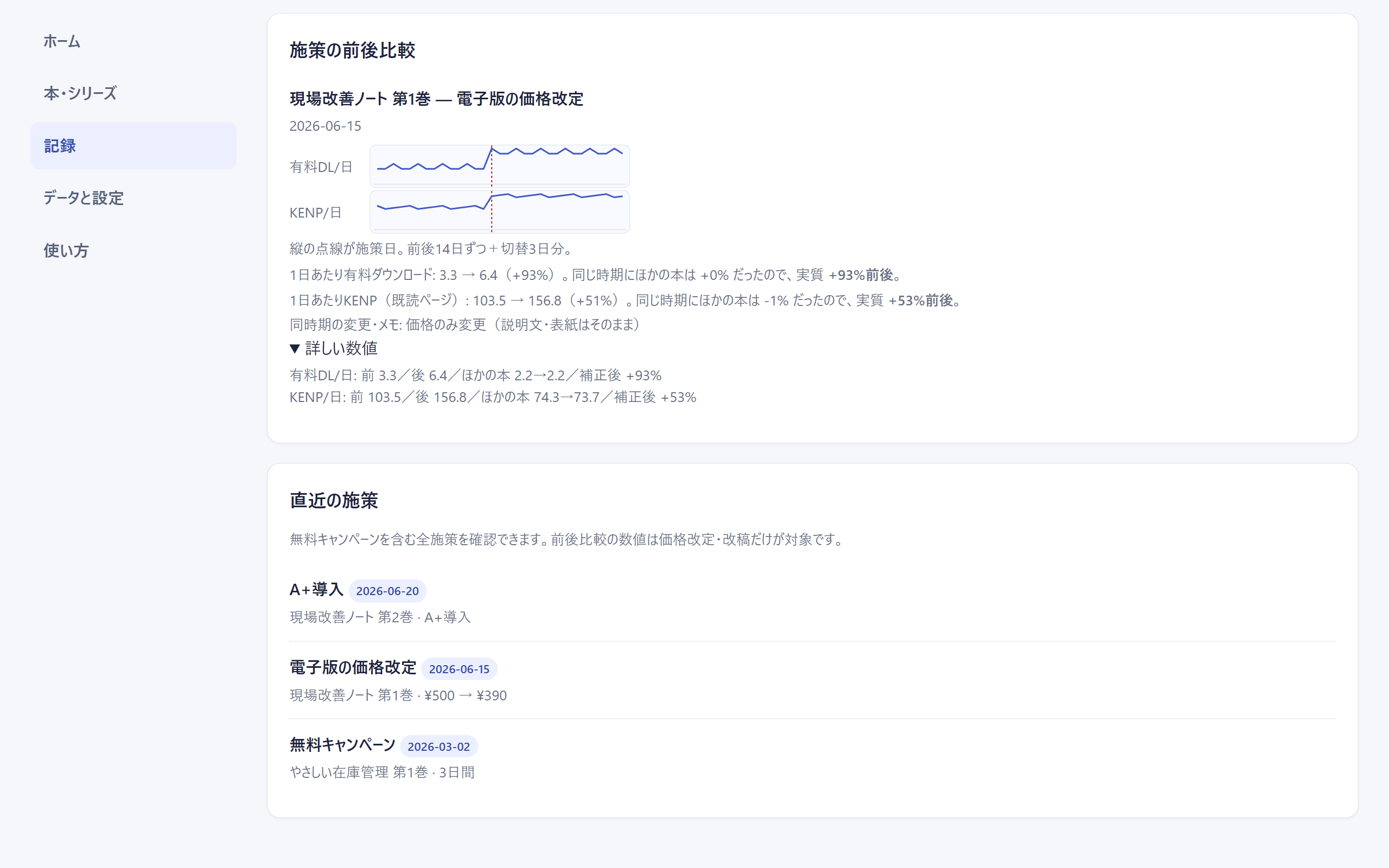Click the +93%前後 result text
This screenshot has height=868, width=1389.
point(861,275)
